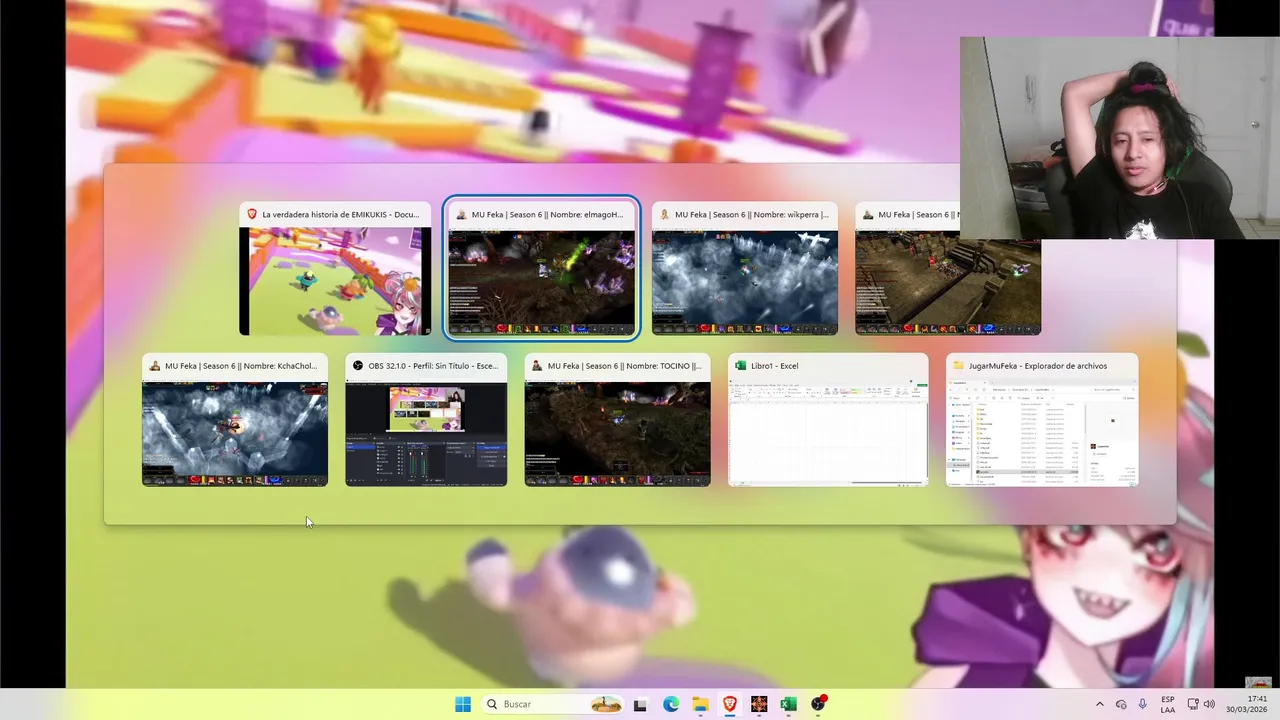Open the MU Feka KchaChol window thumbnail
The image size is (1280, 720).
[x=235, y=420]
